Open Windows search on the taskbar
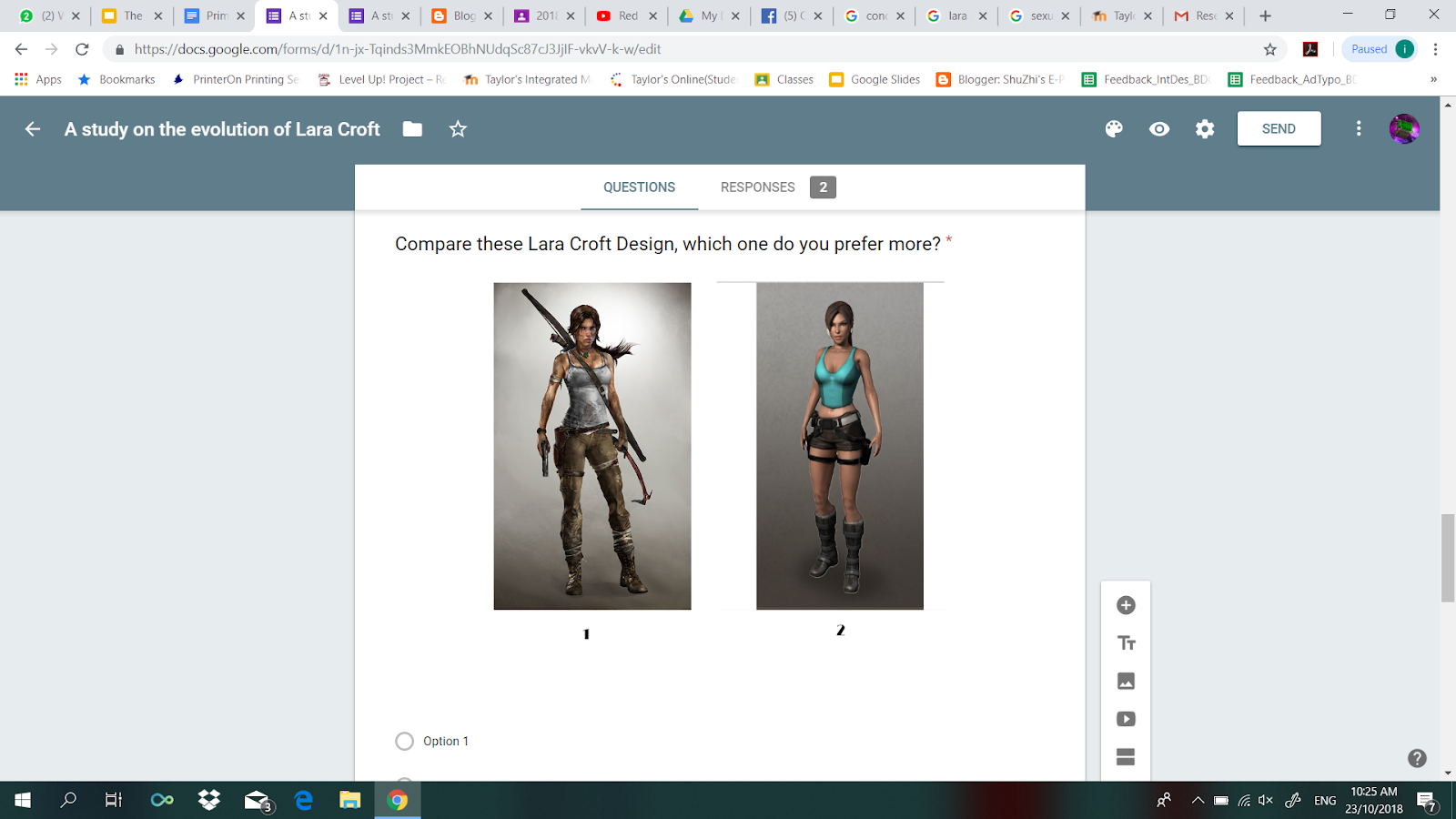Image resolution: width=1456 pixels, height=819 pixels. click(68, 800)
